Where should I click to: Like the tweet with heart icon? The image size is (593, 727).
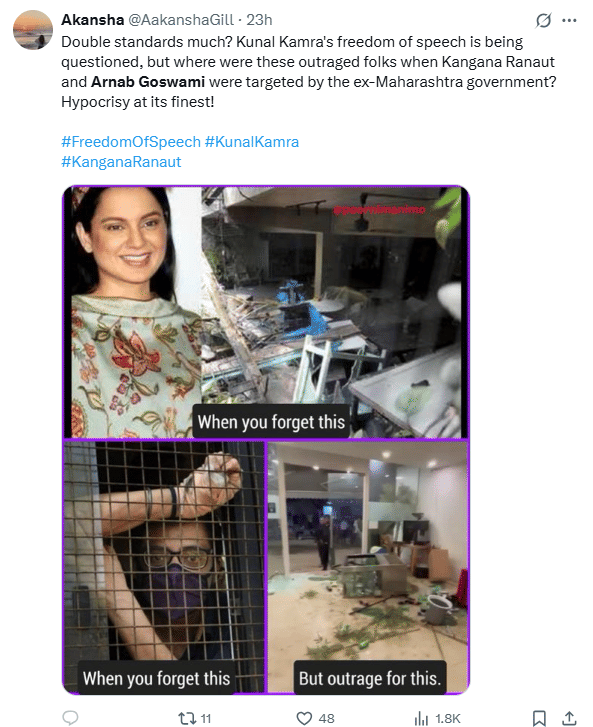pos(304,718)
